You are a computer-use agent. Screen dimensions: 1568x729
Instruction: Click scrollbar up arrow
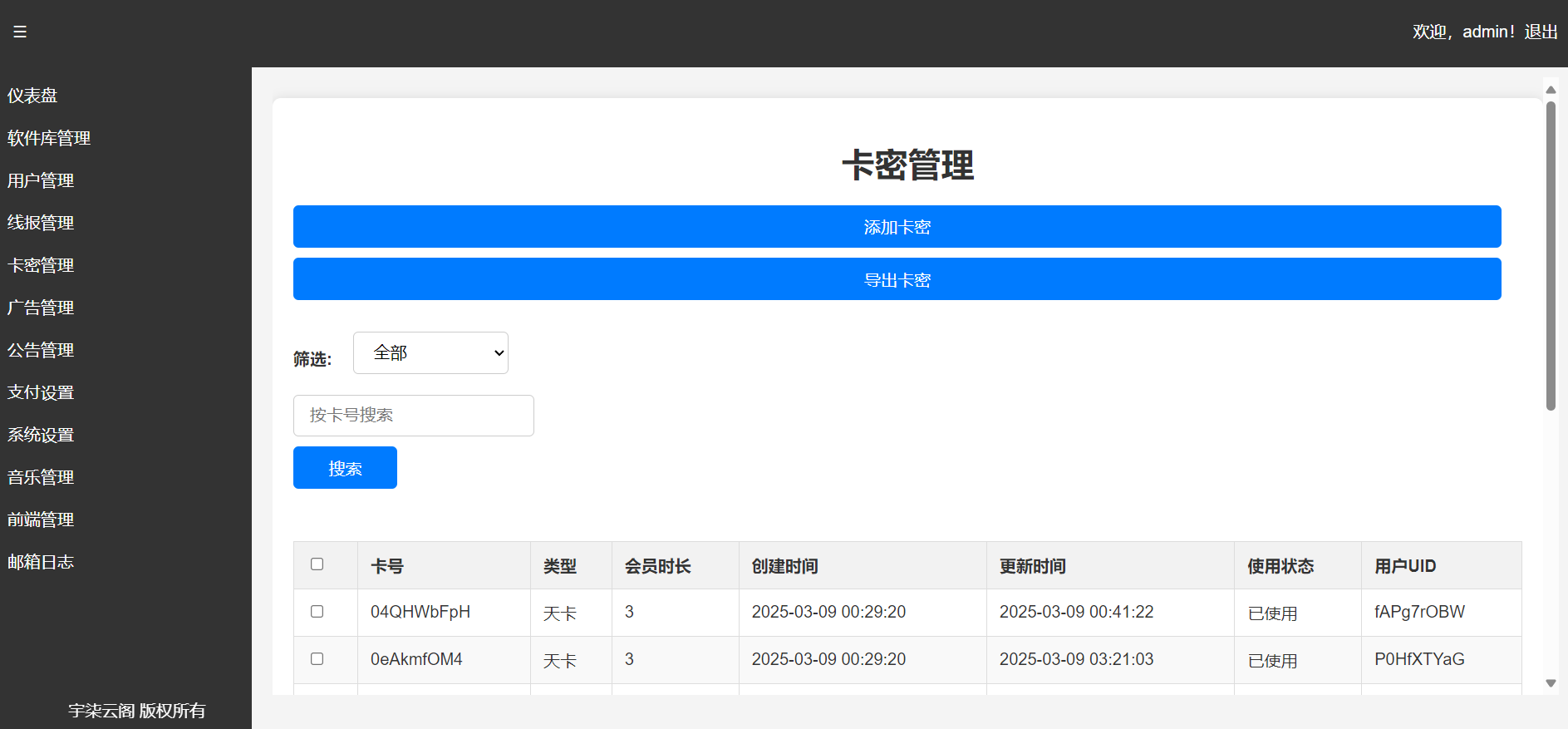tap(1551, 90)
